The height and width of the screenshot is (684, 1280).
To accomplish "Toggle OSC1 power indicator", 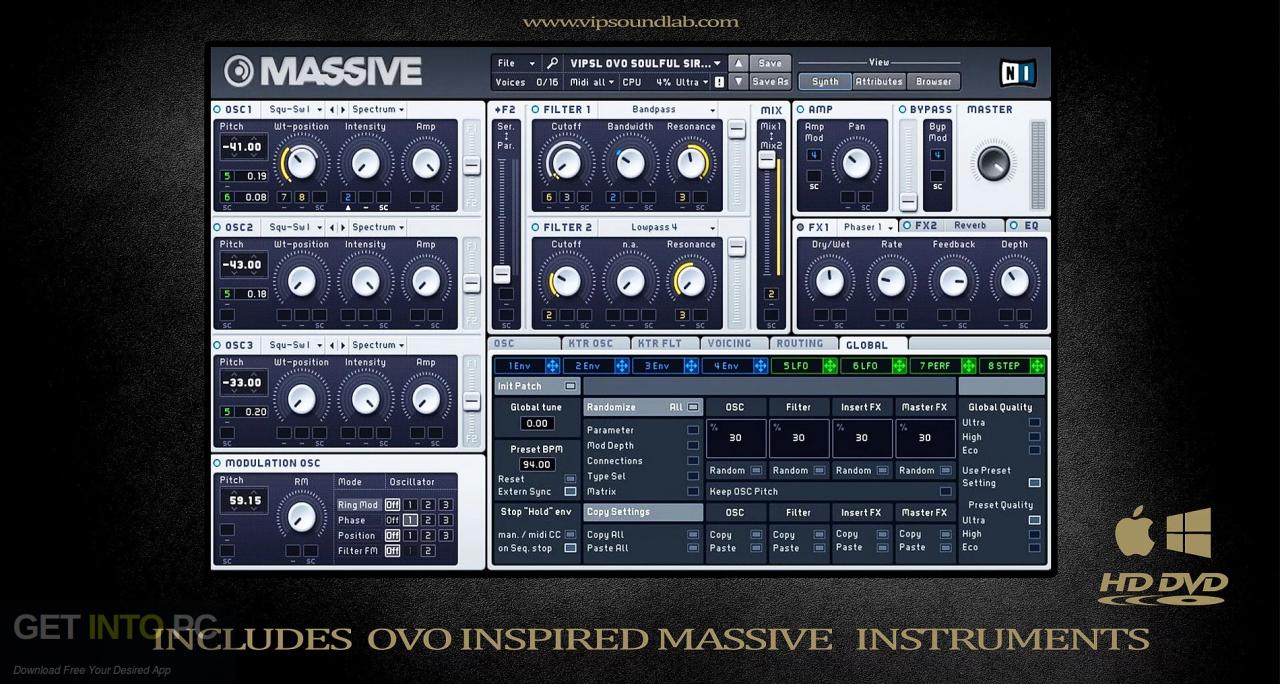I will pyautogui.click(x=217, y=109).
